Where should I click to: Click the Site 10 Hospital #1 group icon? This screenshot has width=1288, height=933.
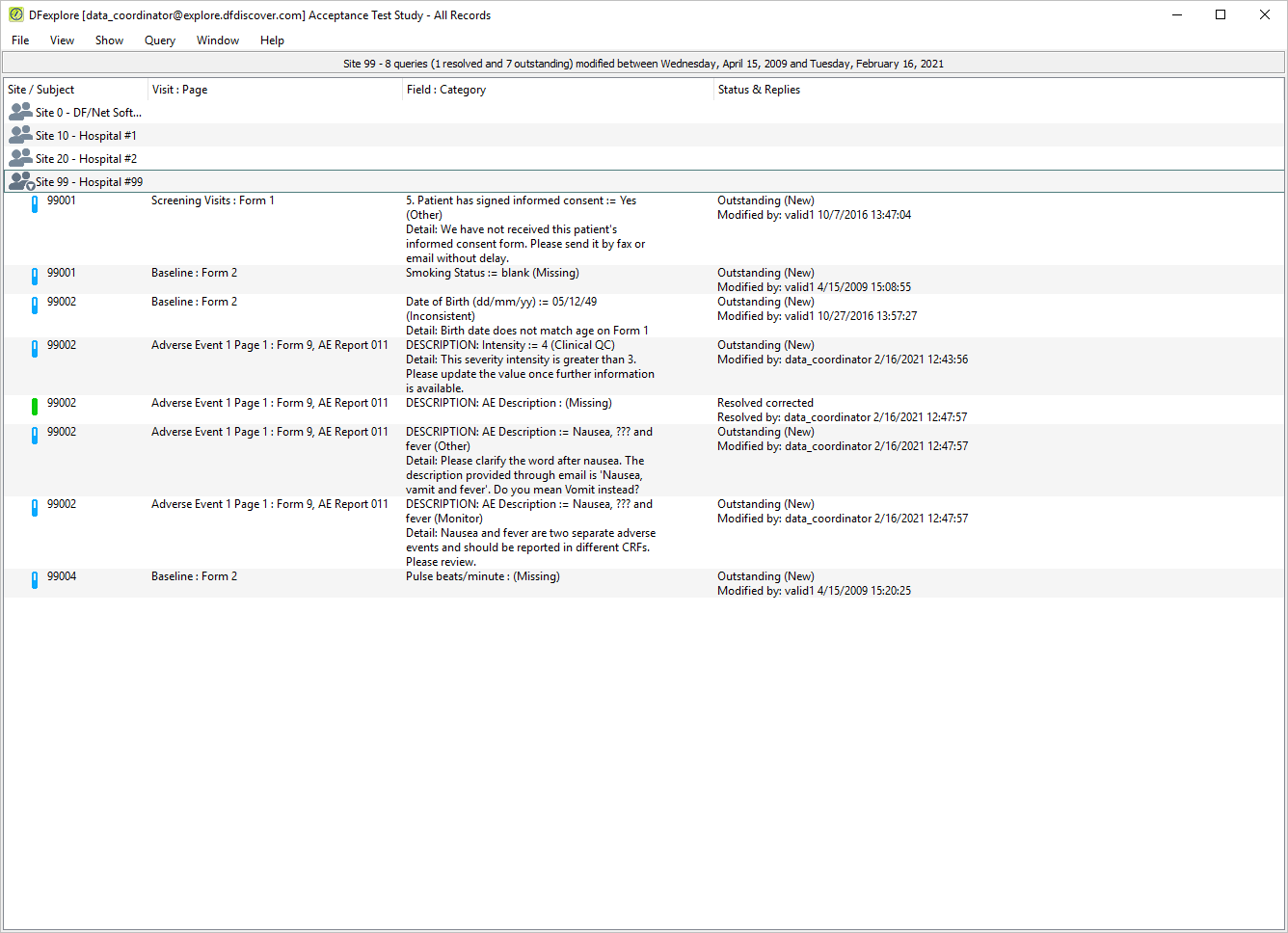coord(20,135)
